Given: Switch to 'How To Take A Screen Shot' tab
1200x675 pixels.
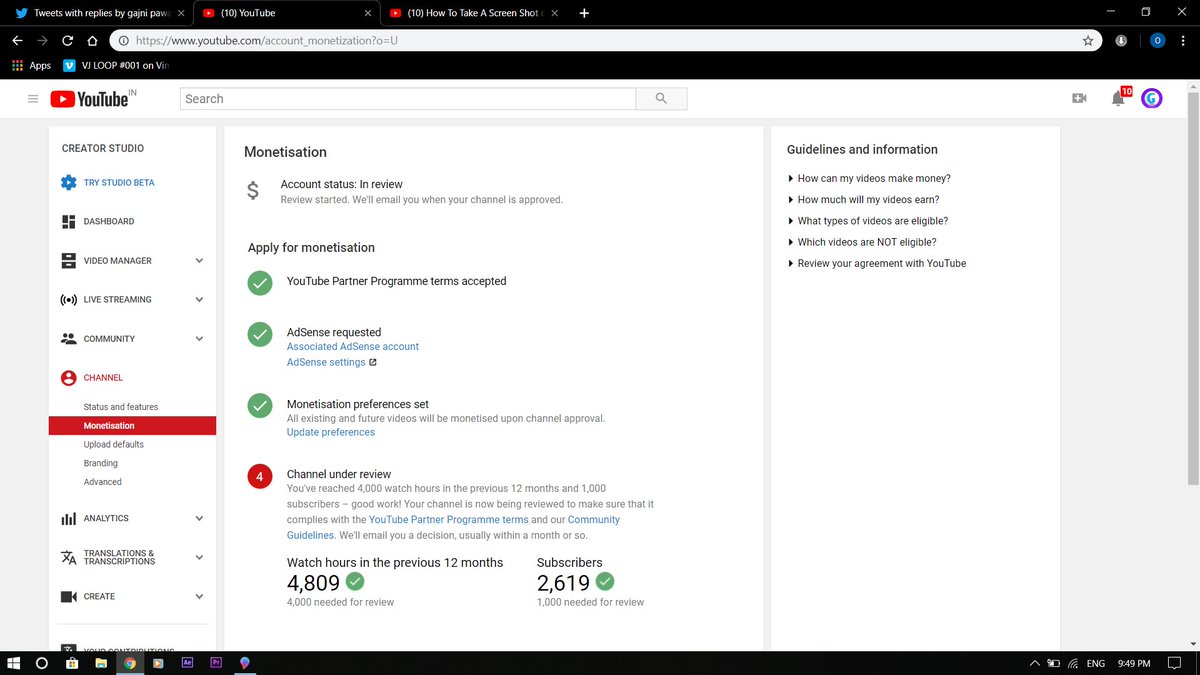Looking at the screenshot, I should click(x=475, y=13).
